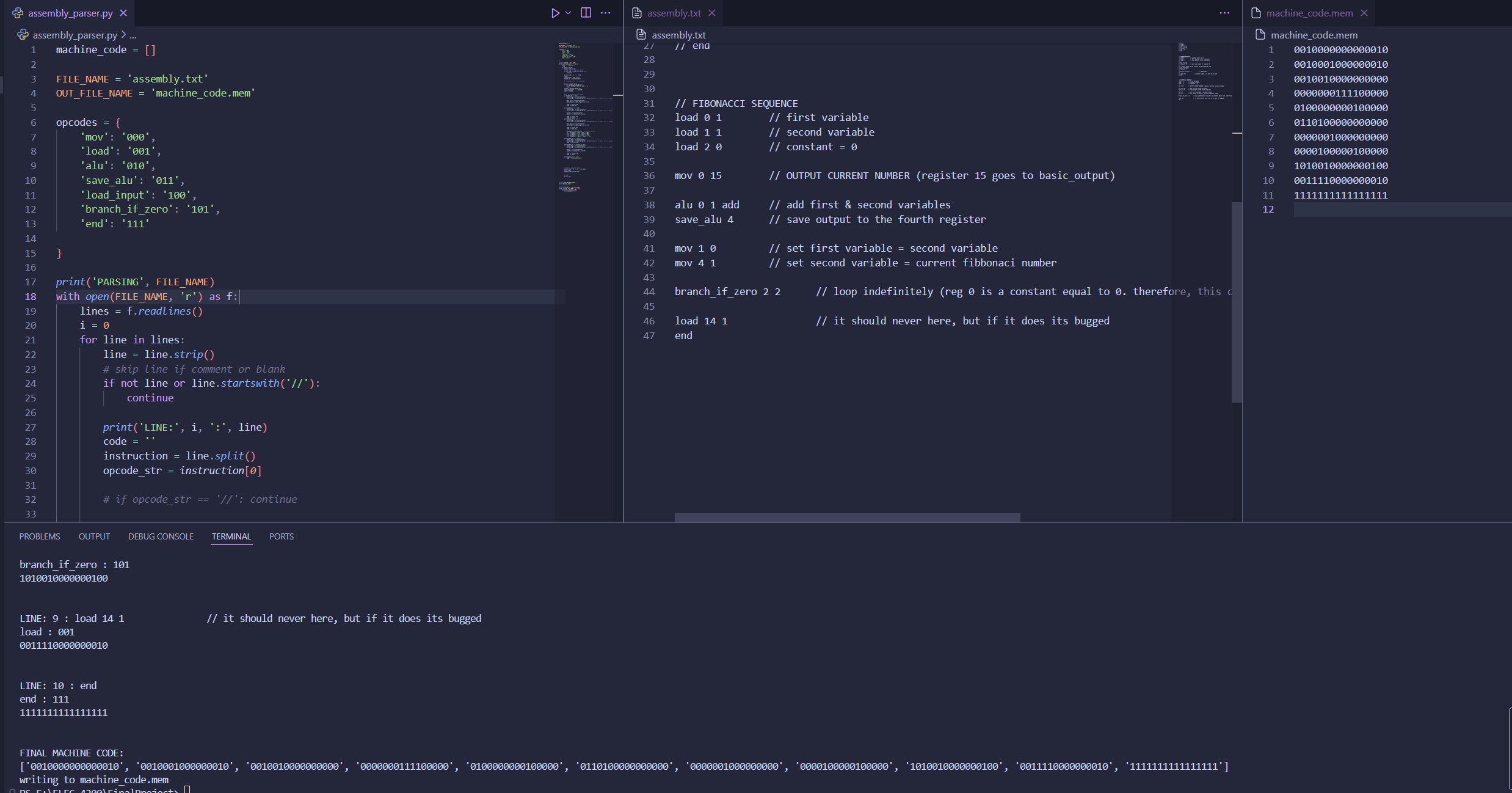Select the TERMINAL panel tab

(x=231, y=536)
